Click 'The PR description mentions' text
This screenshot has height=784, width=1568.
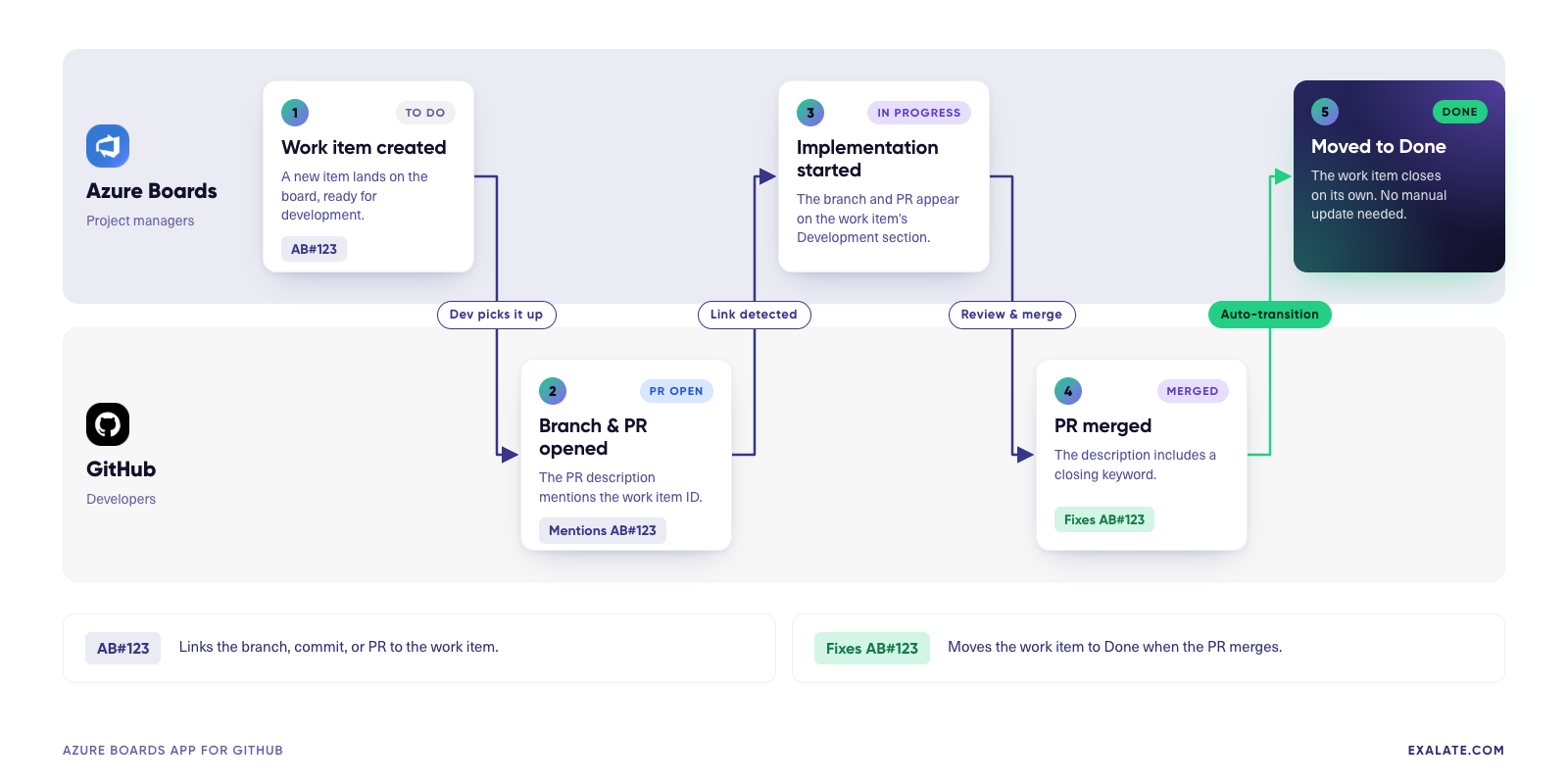point(620,487)
